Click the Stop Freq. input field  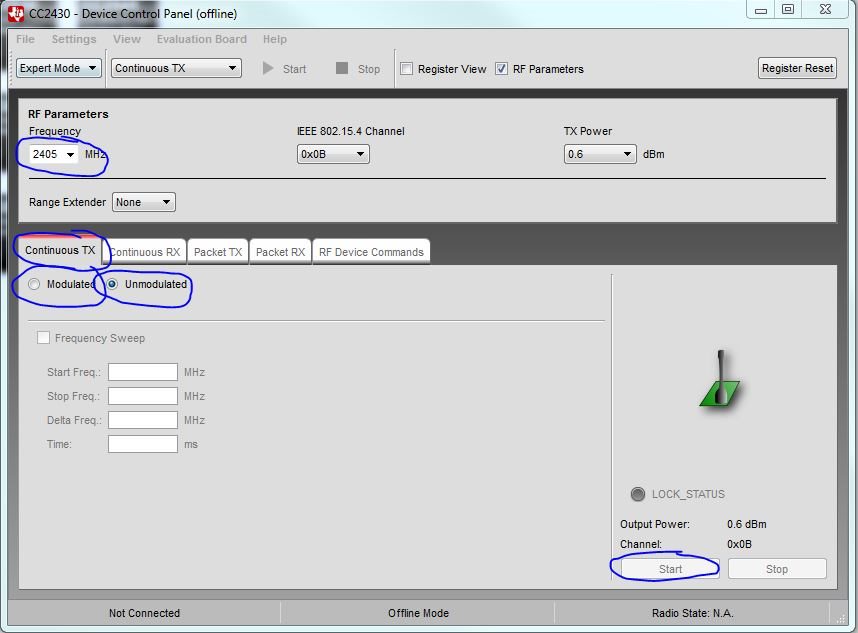pos(143,396)
